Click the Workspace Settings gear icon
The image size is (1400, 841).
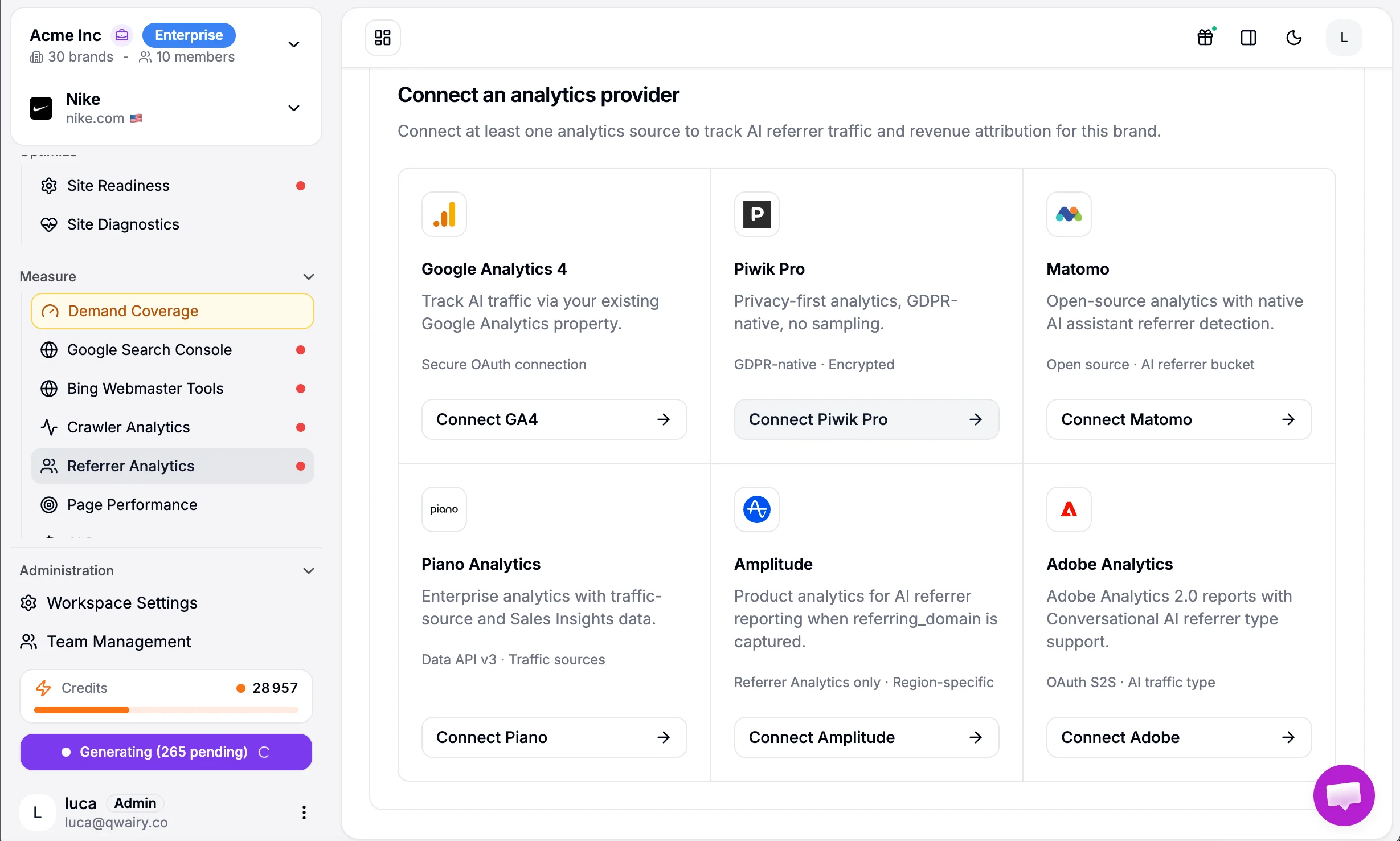28,603
